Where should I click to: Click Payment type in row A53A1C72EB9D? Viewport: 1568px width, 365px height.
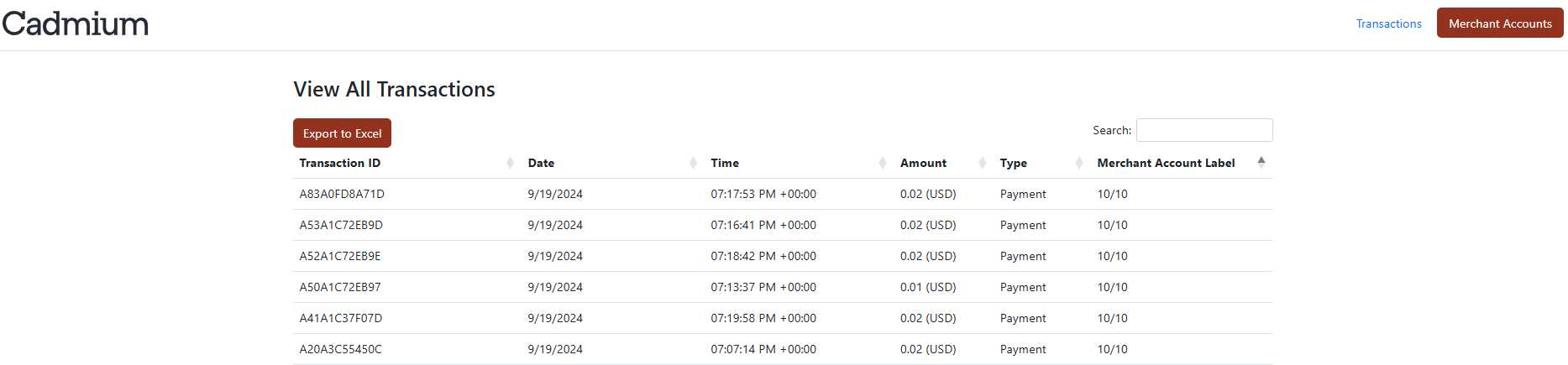1023,225
